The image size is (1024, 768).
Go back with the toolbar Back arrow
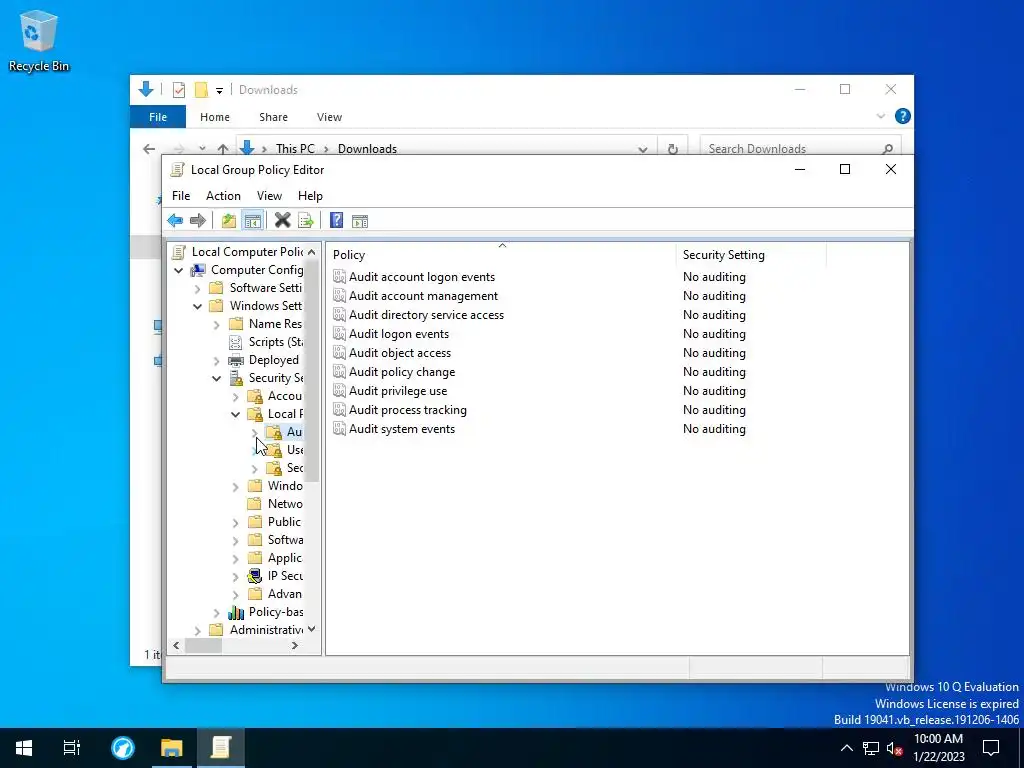(x=175, y=221)
